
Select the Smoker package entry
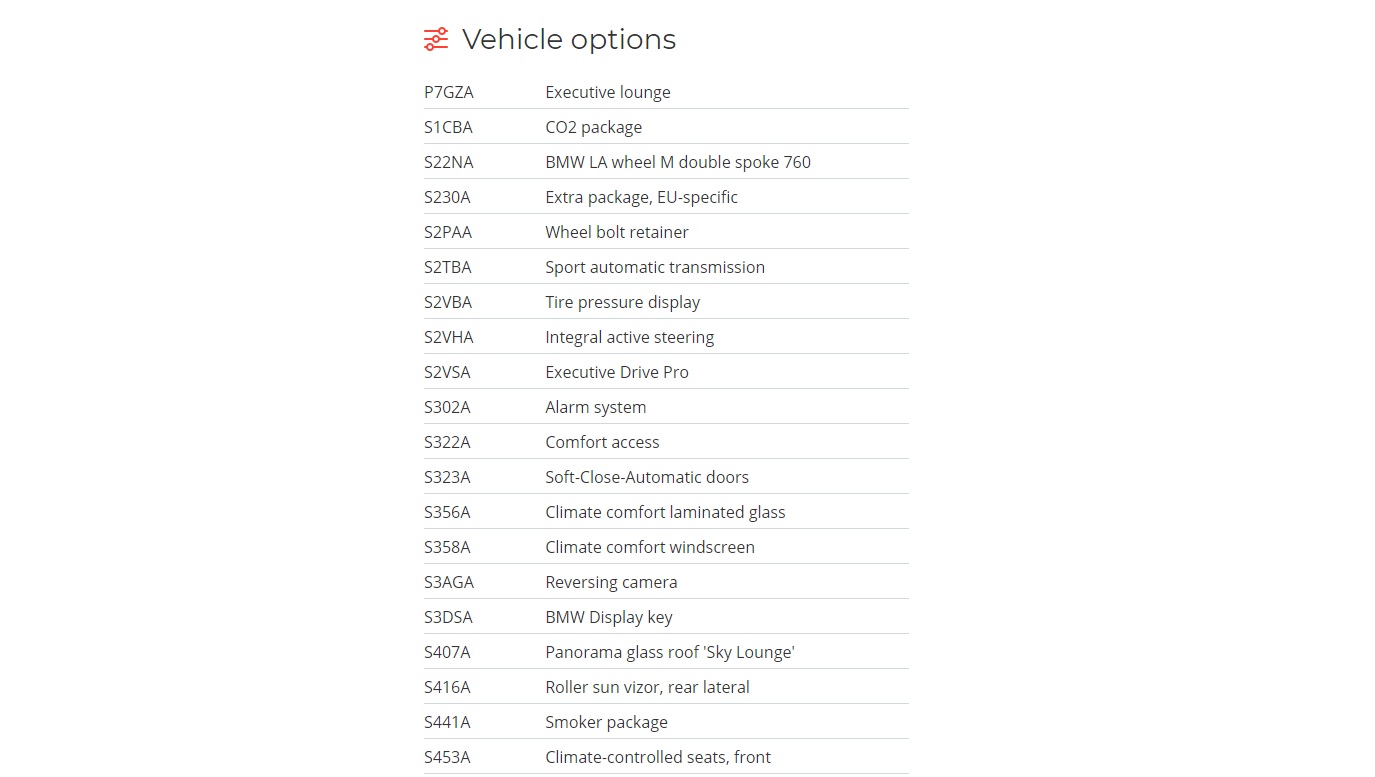pyautogui.click(x=606, y=722)
